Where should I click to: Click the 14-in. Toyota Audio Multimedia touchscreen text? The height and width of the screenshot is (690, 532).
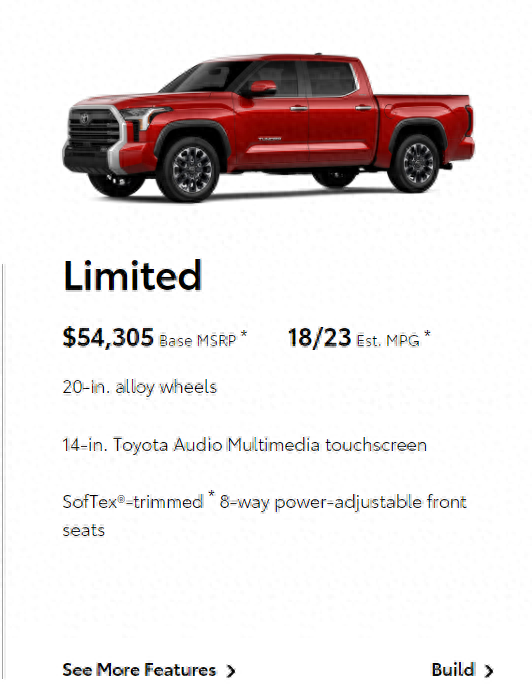coord(245,445)
